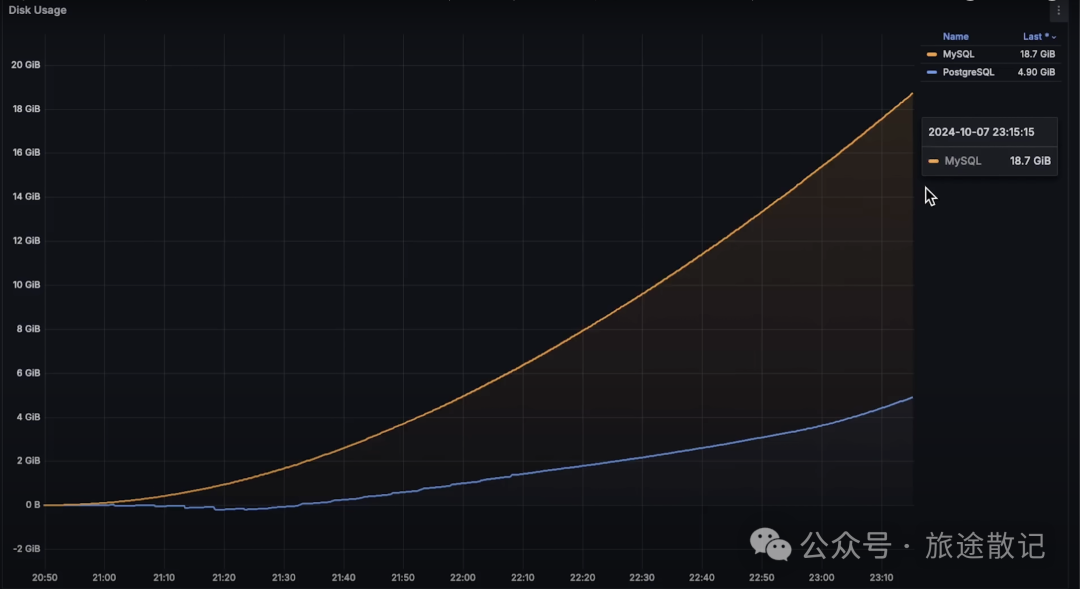Screen dimensions: 1080x589
Task: Sort legend by Last column header
Action: point(1035,37)
